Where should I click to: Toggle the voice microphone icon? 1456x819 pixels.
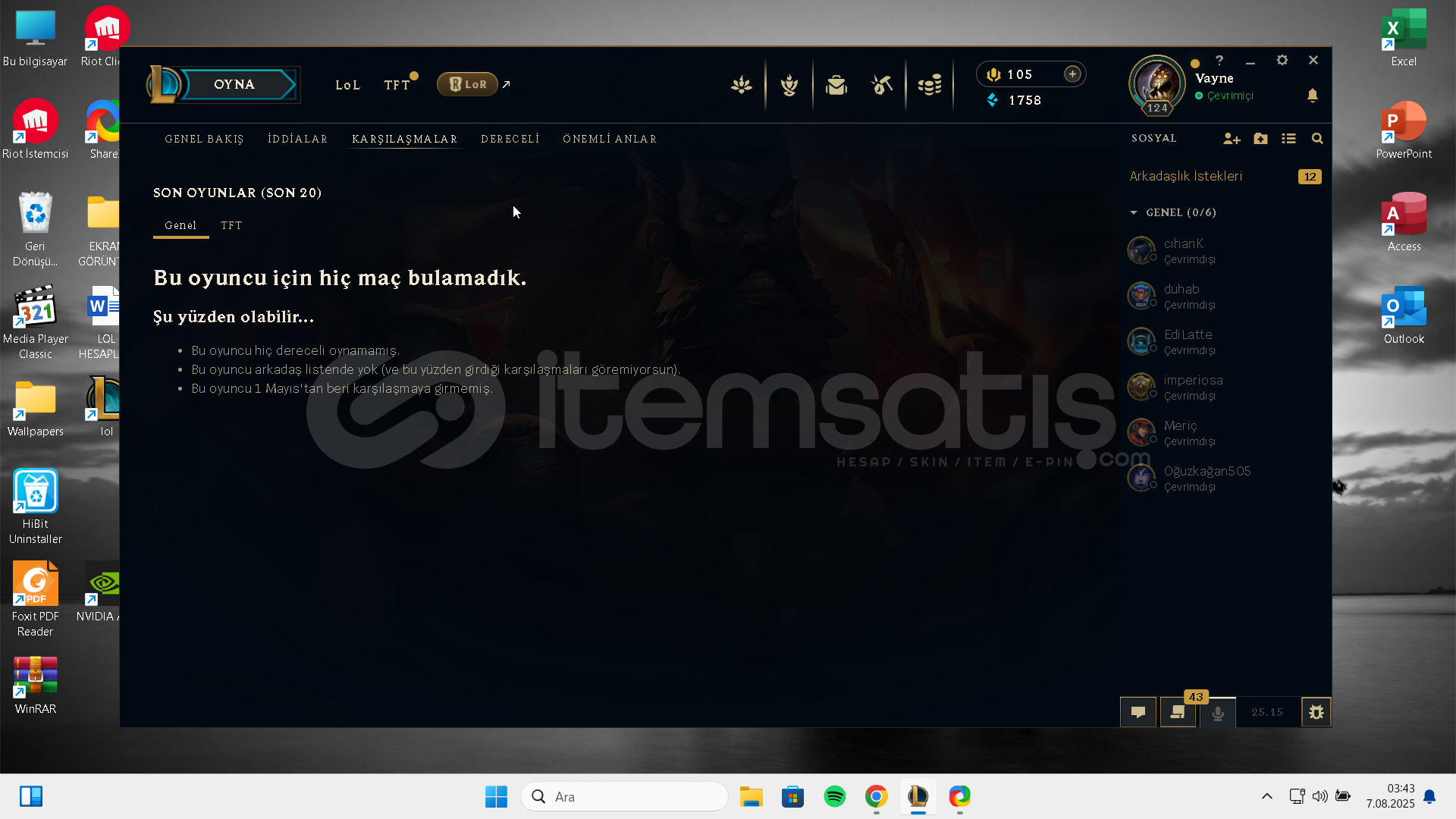coord(1218,713)
